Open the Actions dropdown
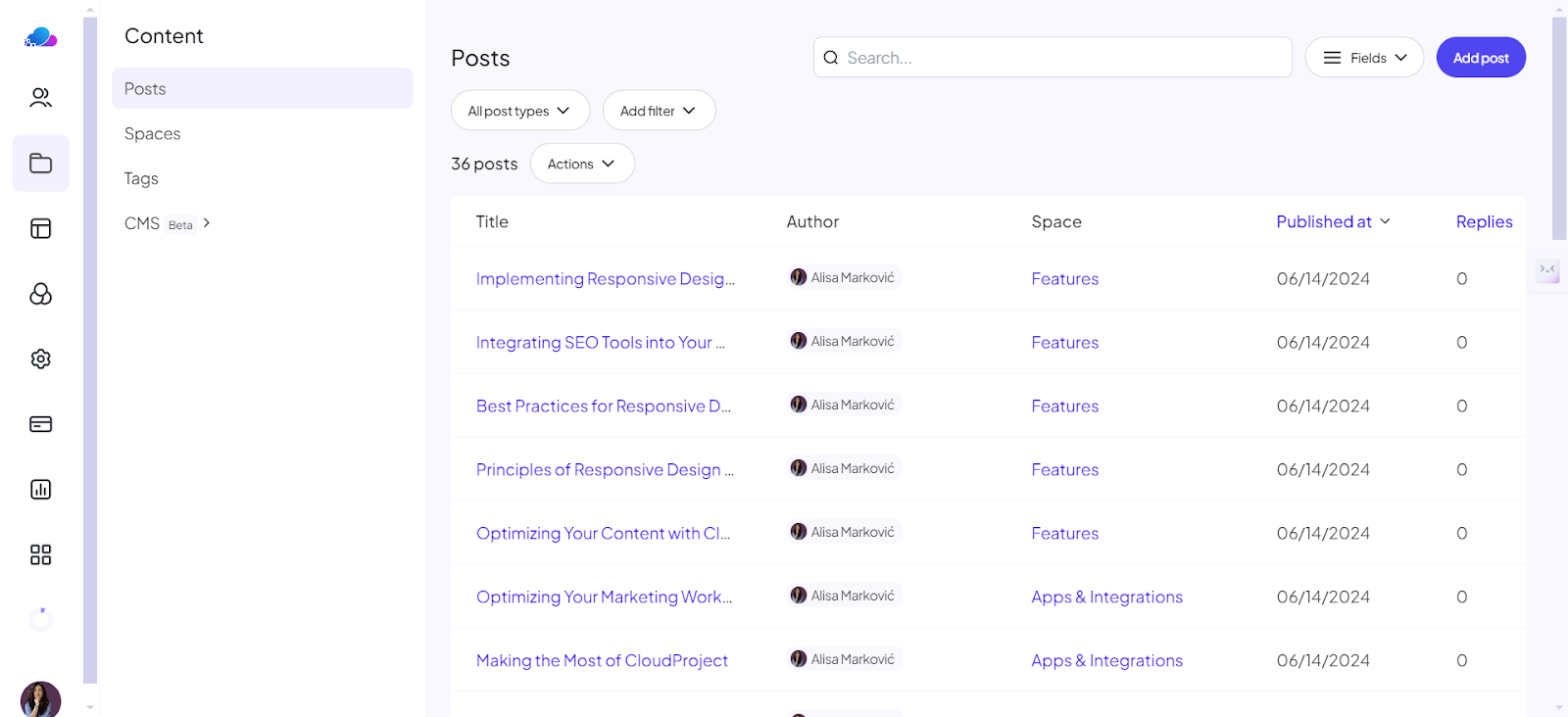Screen dimensions: 1568x717 coord(582,164)
